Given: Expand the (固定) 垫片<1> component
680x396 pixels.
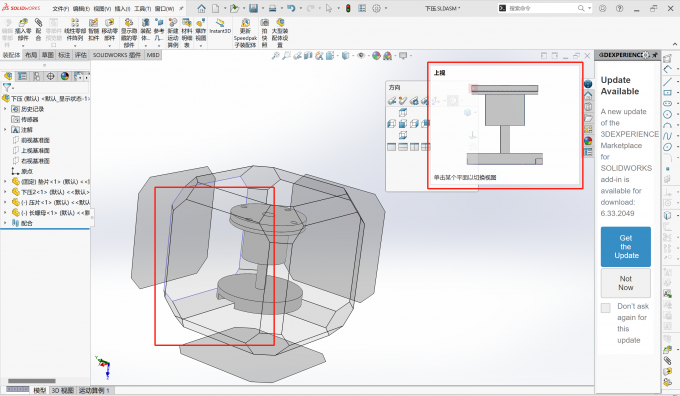Looking at the screenshot, I should [5, 182].
